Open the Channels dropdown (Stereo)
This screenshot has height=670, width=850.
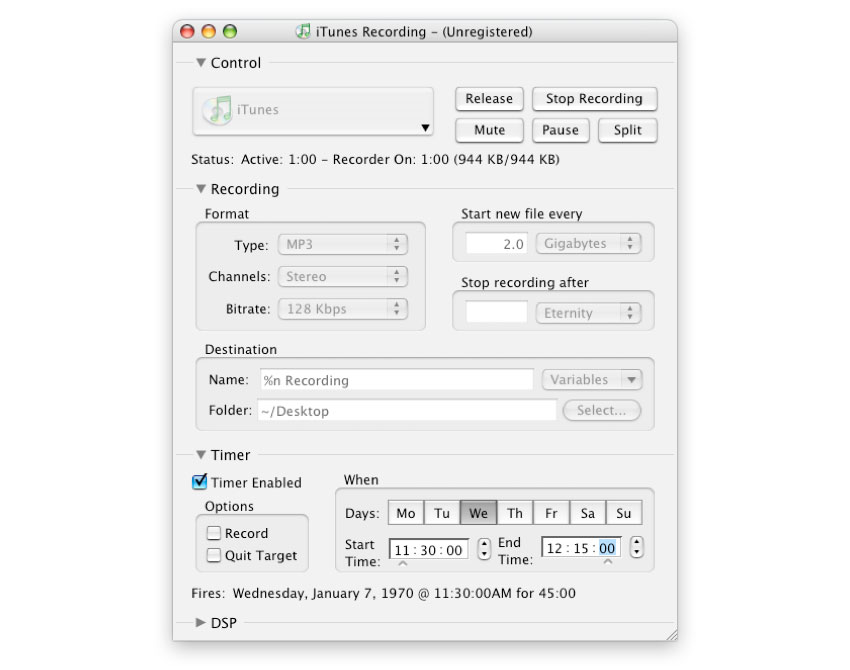tap(343, 276)
